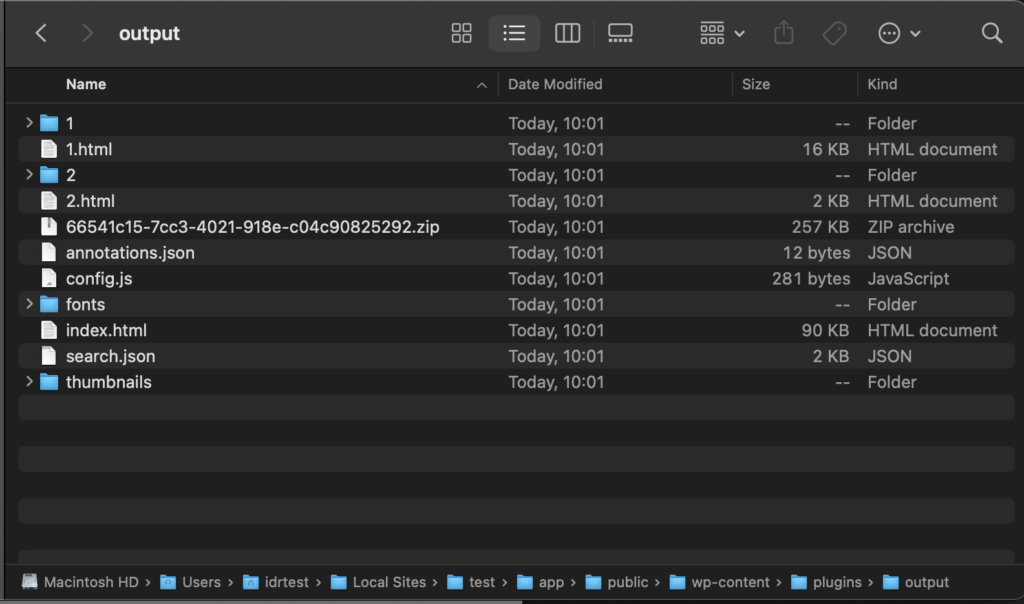Click the Tags icon in toolbar
The width and height of the screenshot is (1024, 604).
click(x=834, y=33)
